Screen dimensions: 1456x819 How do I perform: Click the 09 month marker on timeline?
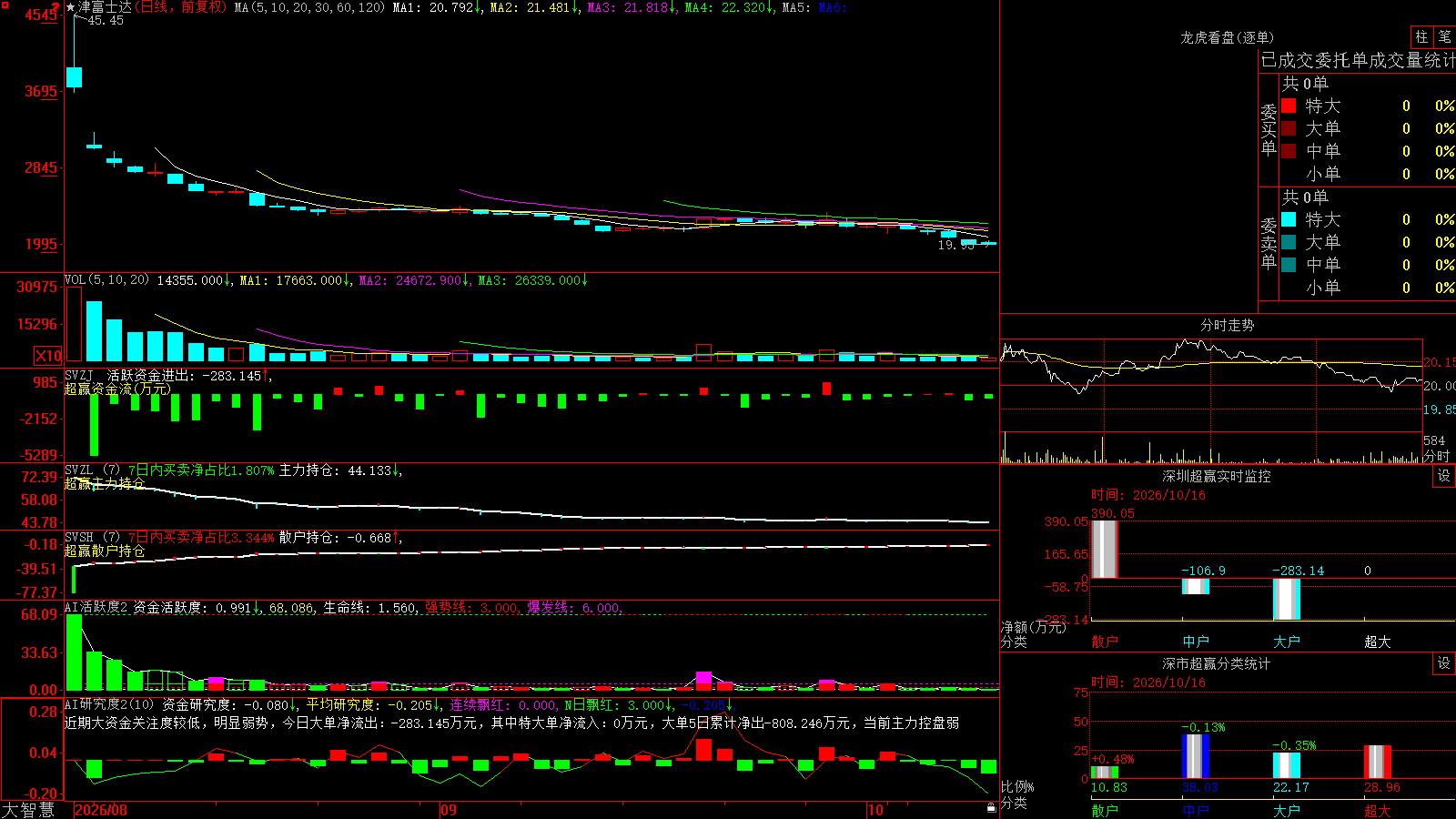coord(449,810)
